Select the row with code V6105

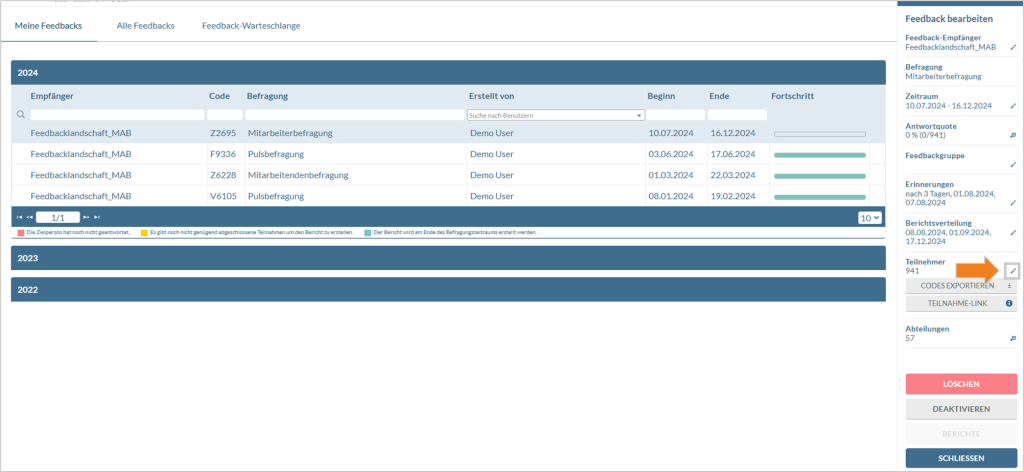tap(448, 197)
